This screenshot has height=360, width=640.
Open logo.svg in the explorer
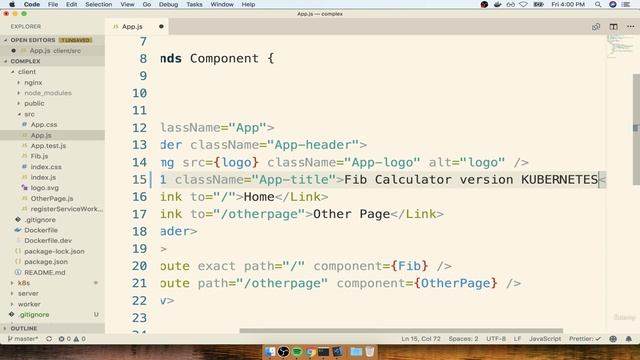(x=44, y=188)
